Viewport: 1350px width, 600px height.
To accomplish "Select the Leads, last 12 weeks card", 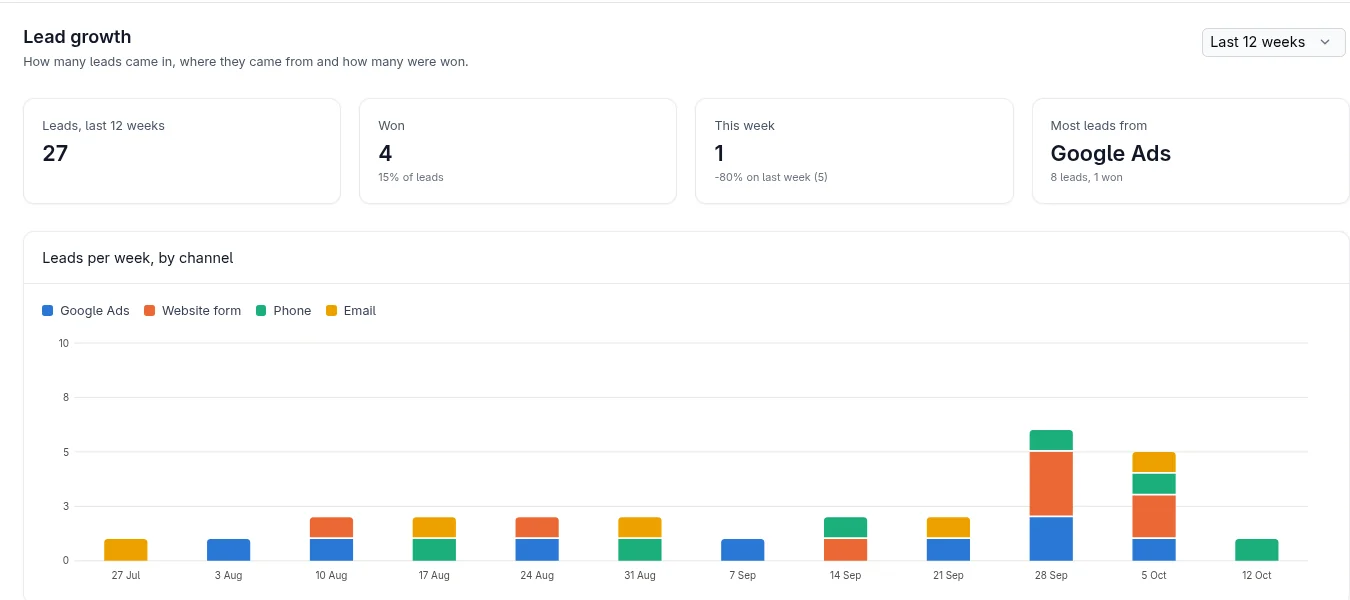I will point(182,151).
